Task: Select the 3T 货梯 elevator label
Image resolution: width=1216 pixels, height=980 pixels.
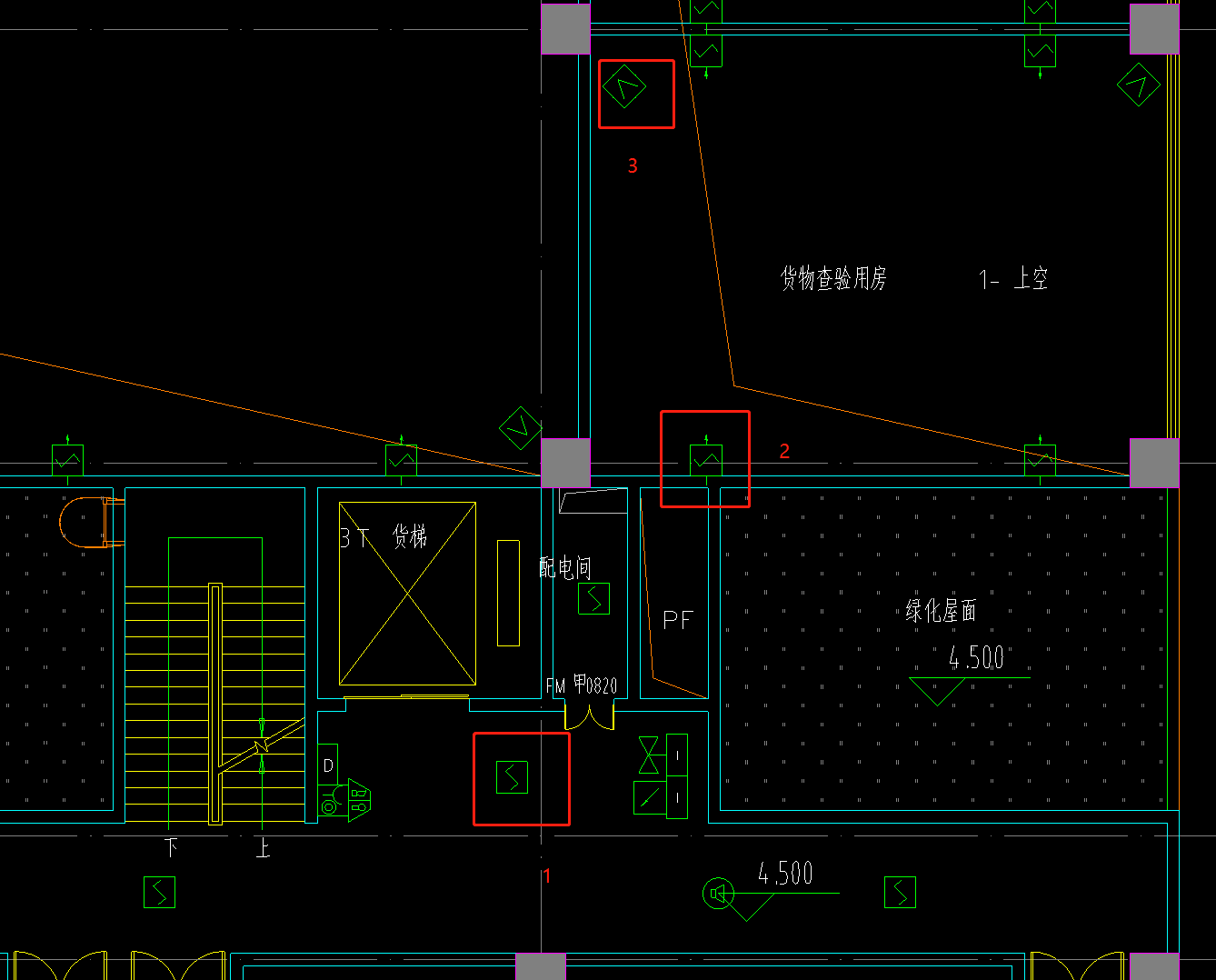Action: pos(384,536)
